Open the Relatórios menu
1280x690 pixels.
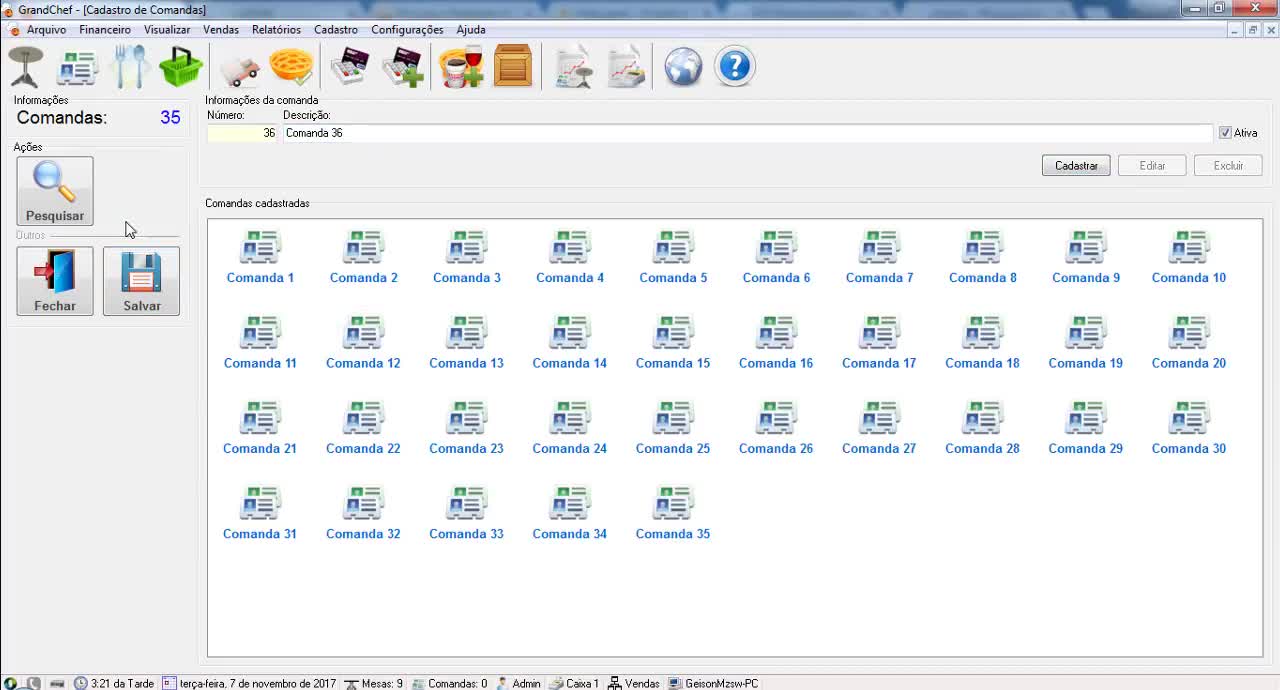pyautogui.click(x=276, y=30)
